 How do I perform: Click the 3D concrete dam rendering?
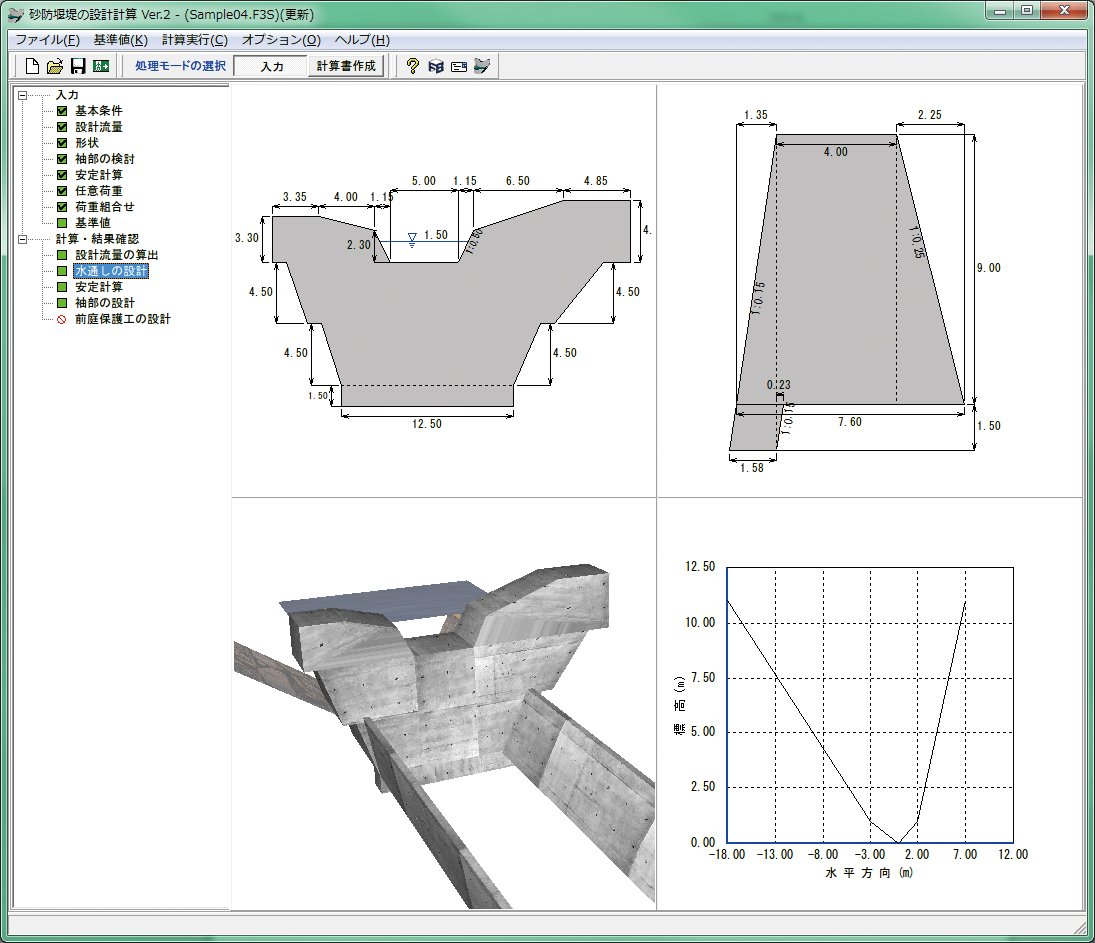tap(444, 735)
